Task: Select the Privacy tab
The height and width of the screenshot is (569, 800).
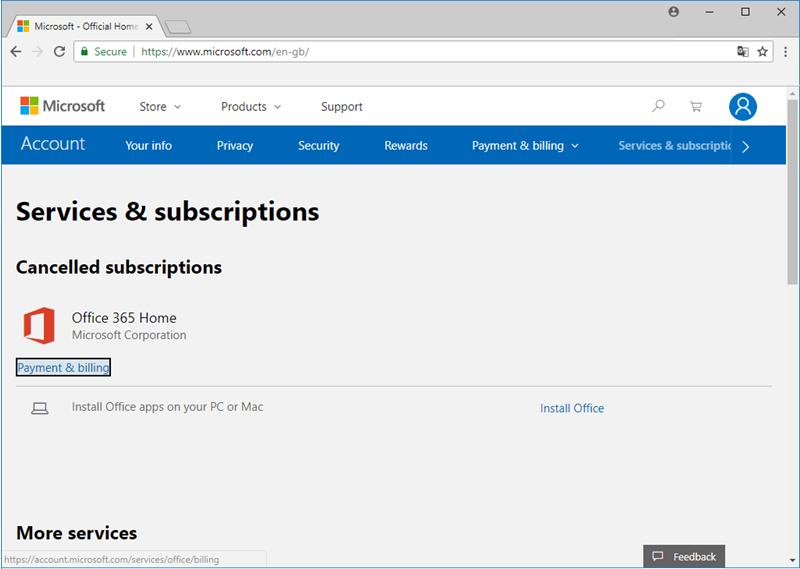Action: click(235, 145)
